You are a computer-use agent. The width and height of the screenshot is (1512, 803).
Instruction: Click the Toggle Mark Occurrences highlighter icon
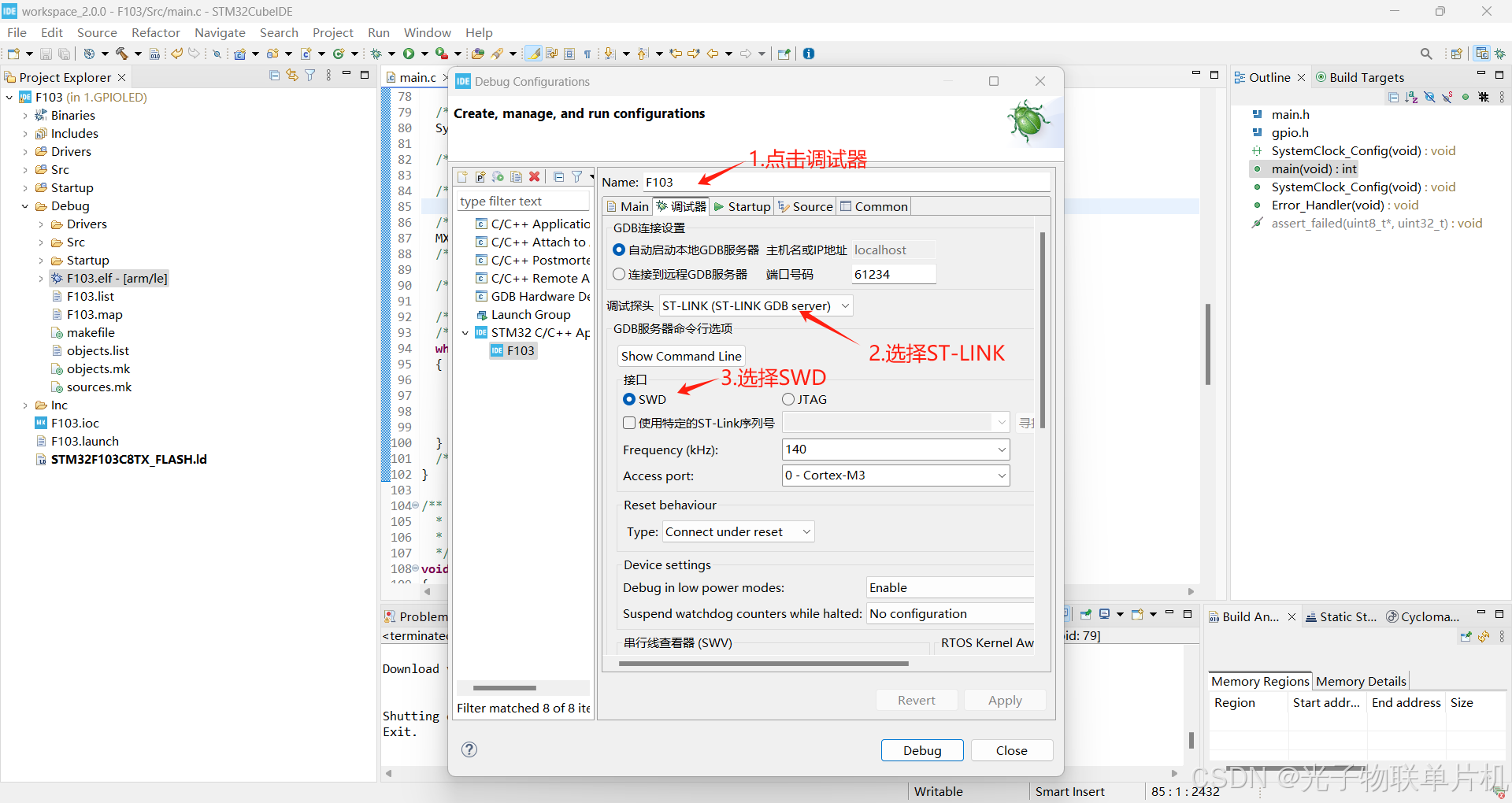pyautogui.click(x=533, y=54)
